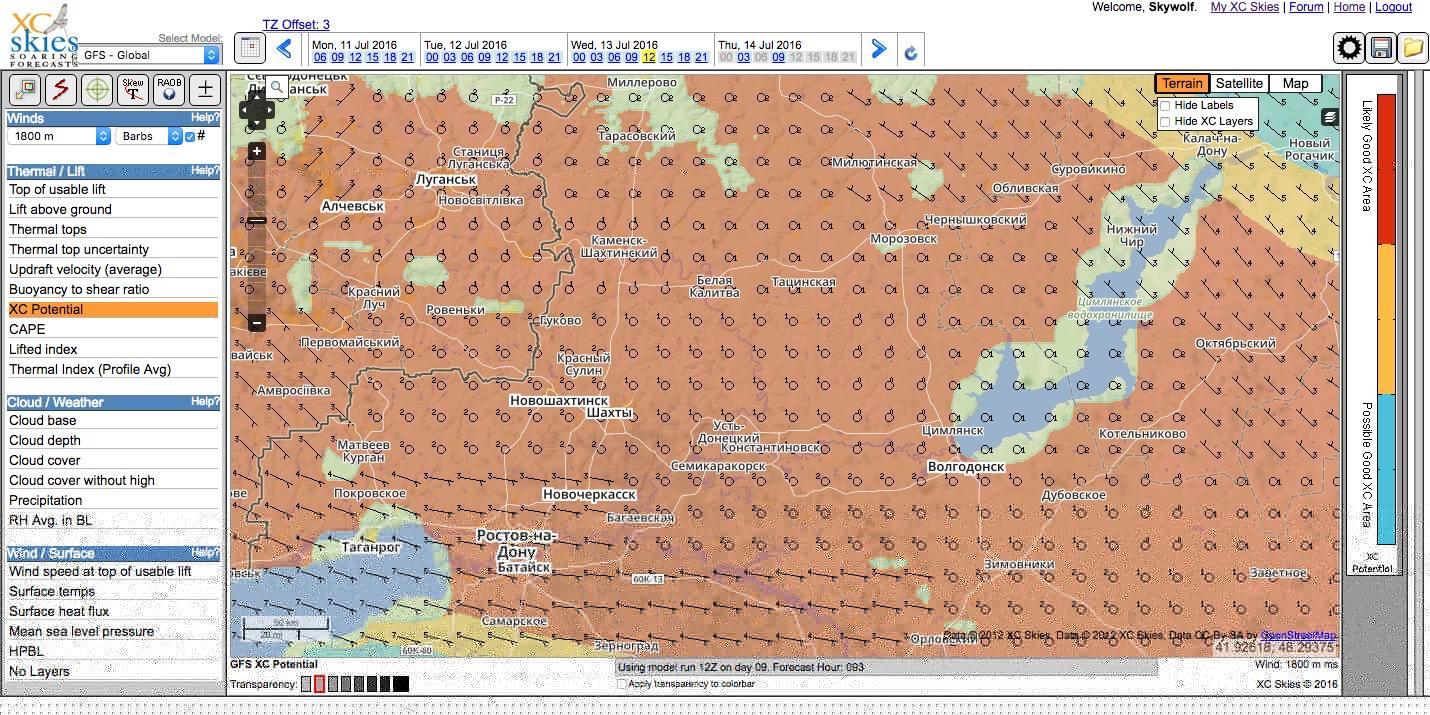Click the Skew-T sounding tool
This screenshot has width=1430, height=715.
(x=133, y=90)
